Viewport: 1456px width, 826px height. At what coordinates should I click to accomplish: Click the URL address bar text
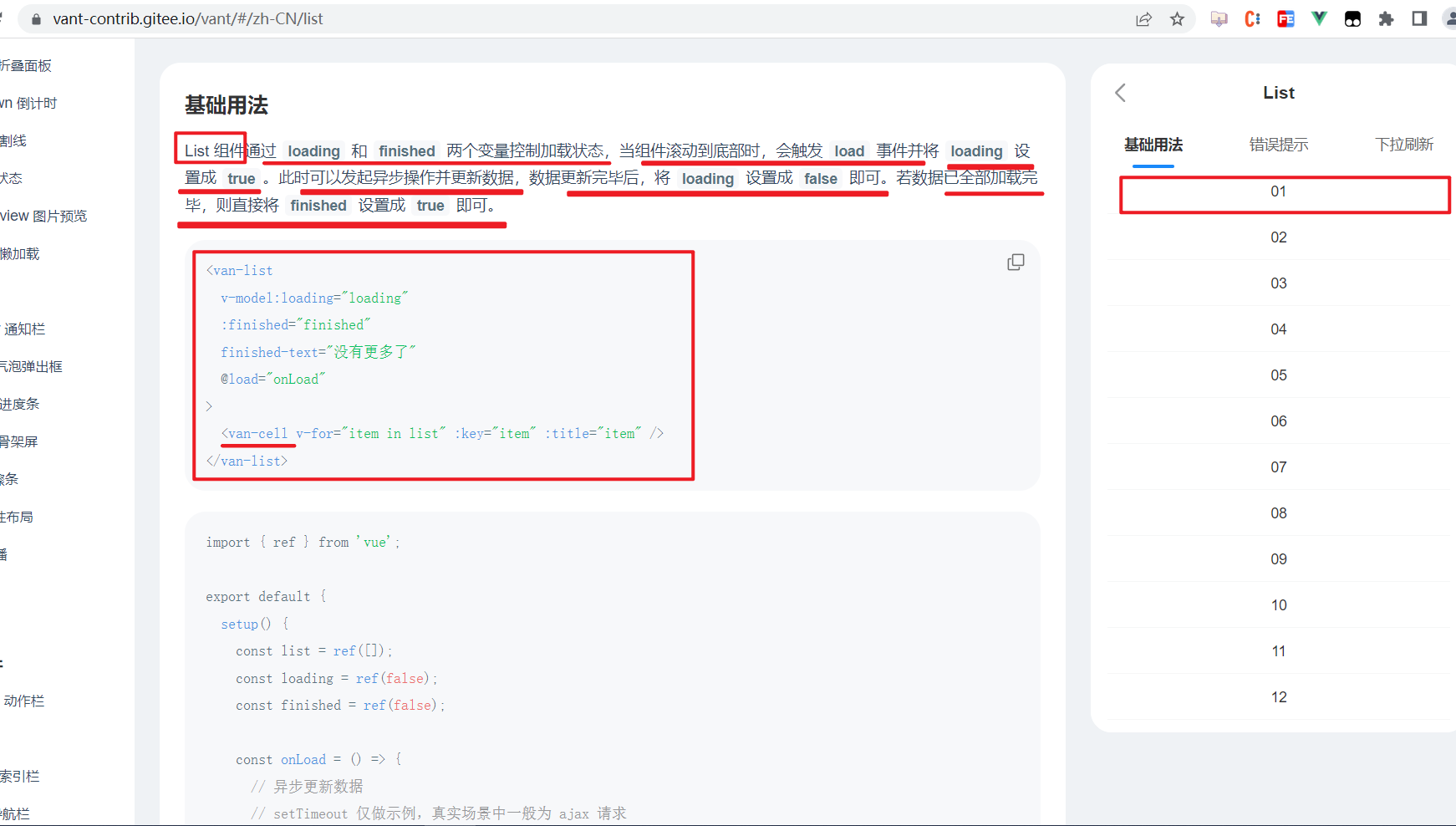(x=188, y=18)
